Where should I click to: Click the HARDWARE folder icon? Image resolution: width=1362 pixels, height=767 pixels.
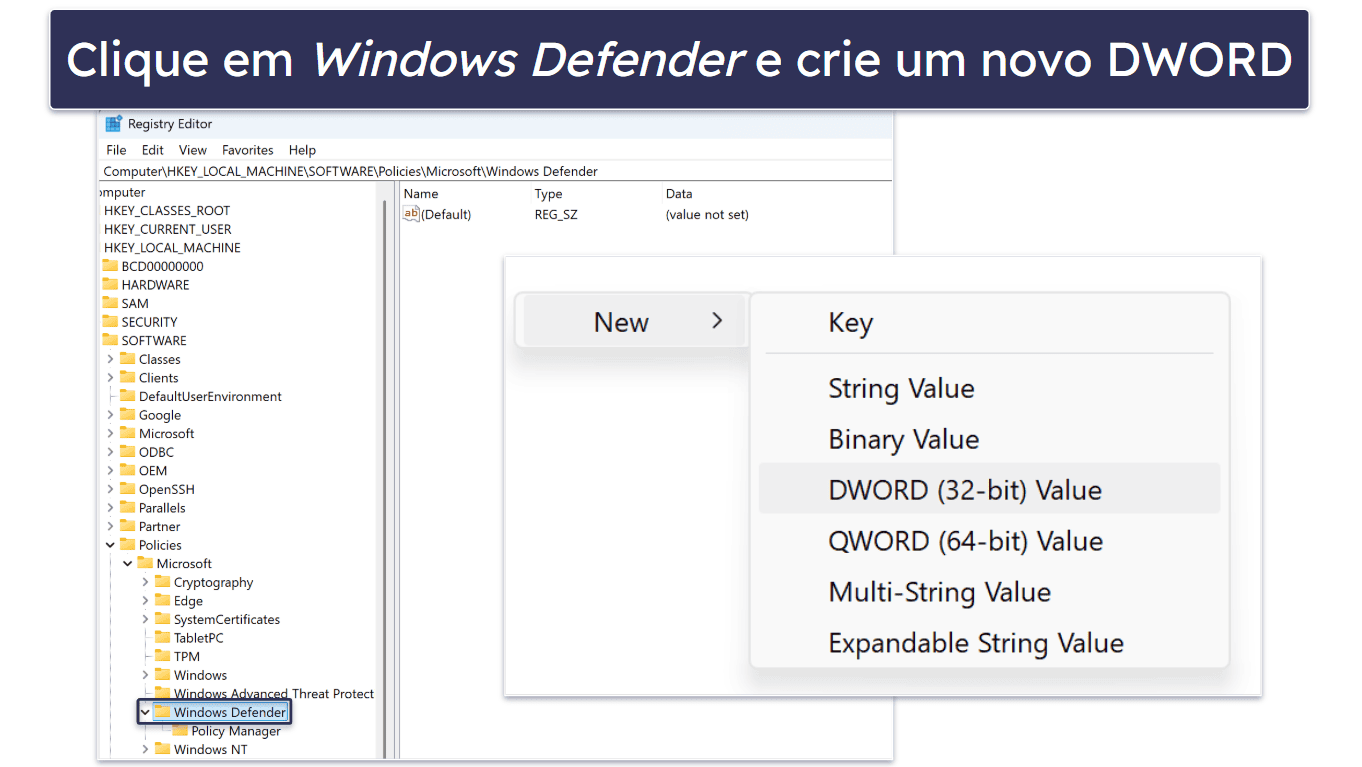pyautogui.click(x=110, y=285)
